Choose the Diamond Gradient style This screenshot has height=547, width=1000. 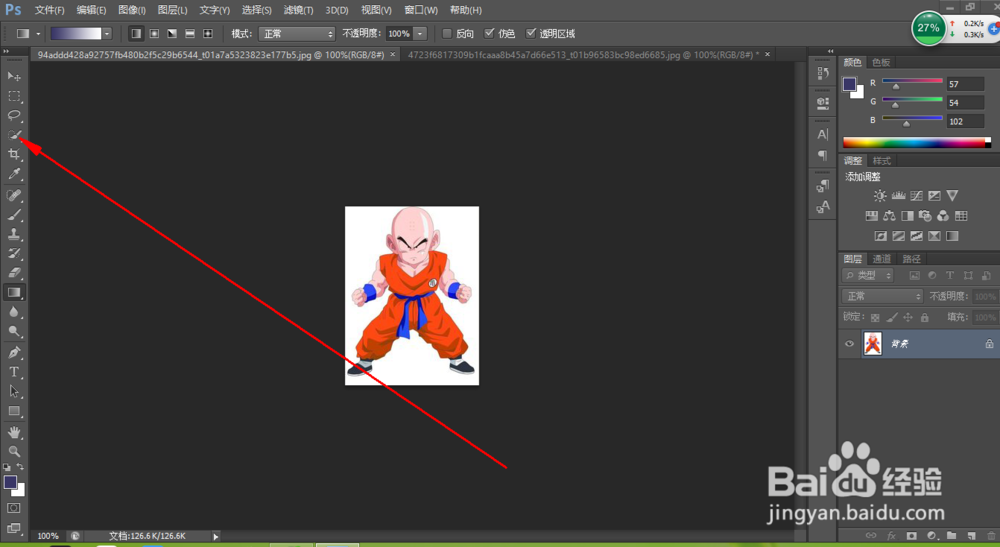pyautogui.click(x=207, y=34)
